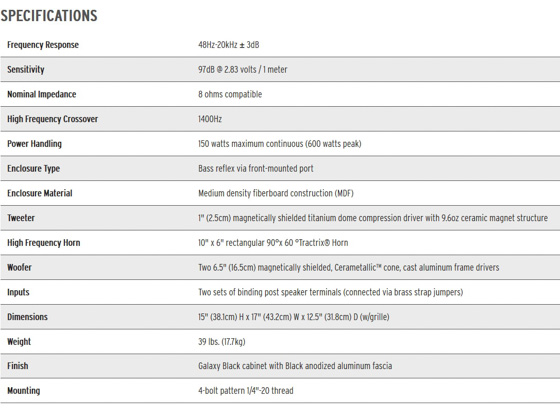This screenshot has height=416, width=560.
Task: Select the Enclosure Material label
Action: (x=40, y=193)
